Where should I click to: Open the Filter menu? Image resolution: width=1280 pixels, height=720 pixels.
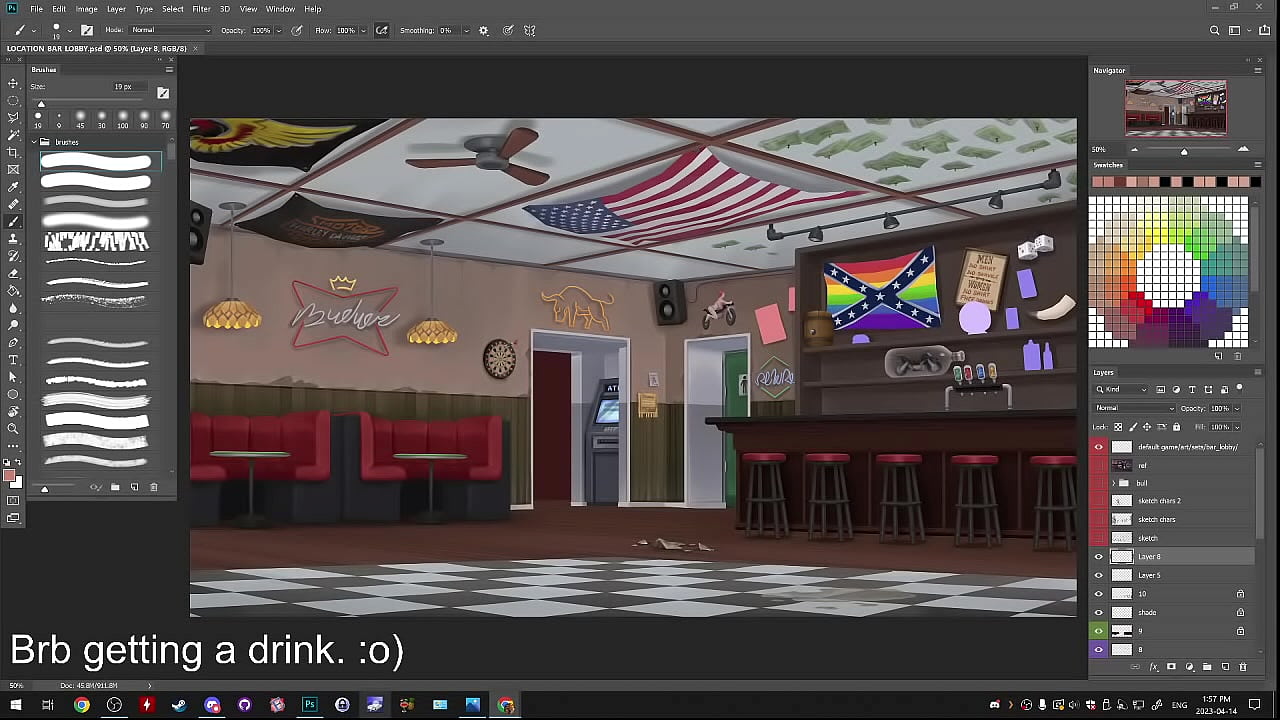pyautogui.click(x=201, y=9)
